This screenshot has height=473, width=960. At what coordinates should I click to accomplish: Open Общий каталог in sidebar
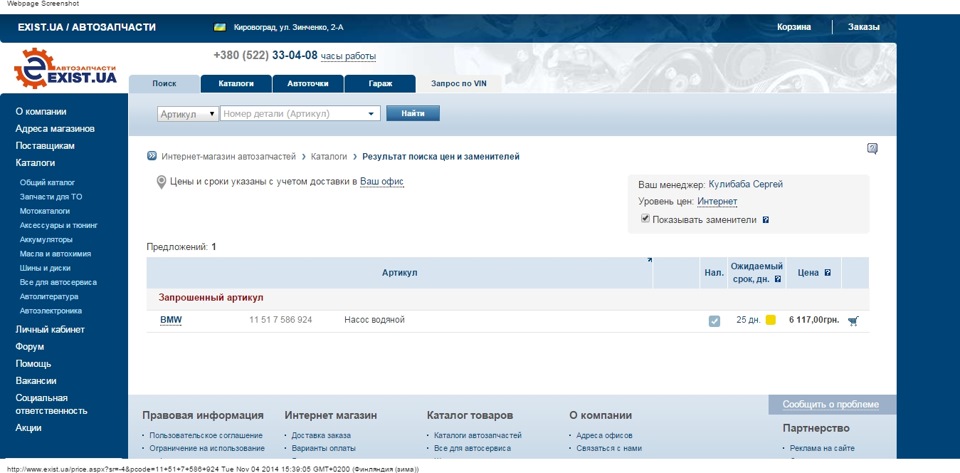(x=47, y=182)
